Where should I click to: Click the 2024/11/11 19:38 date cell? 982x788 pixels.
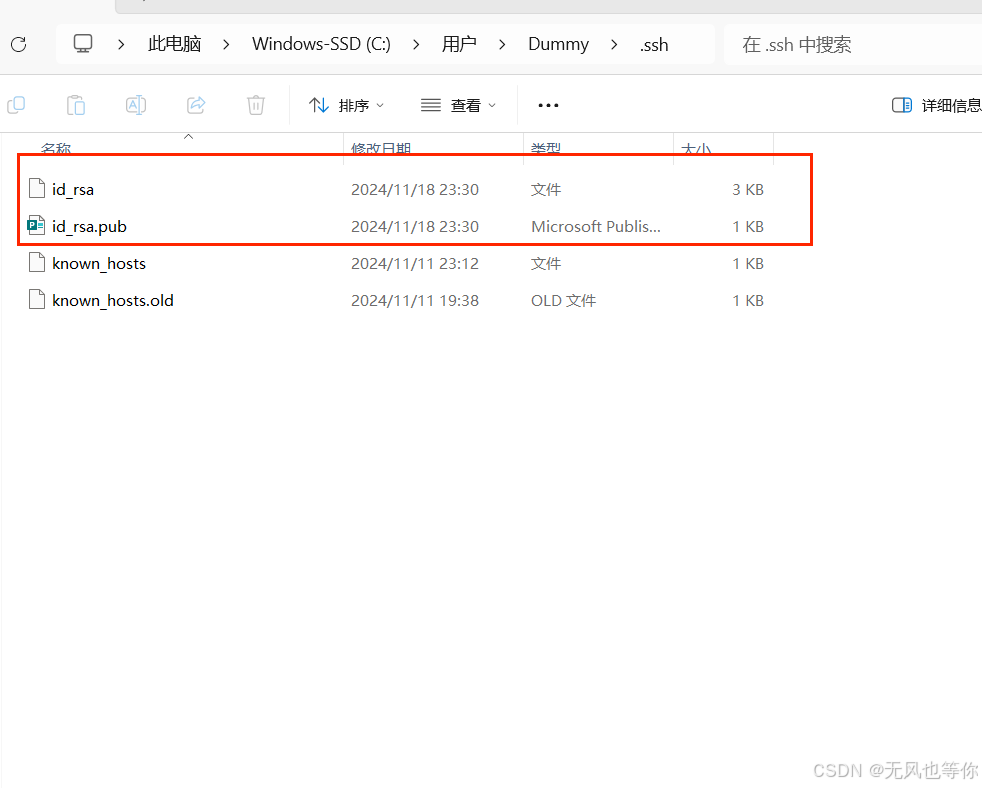point(415,301)
